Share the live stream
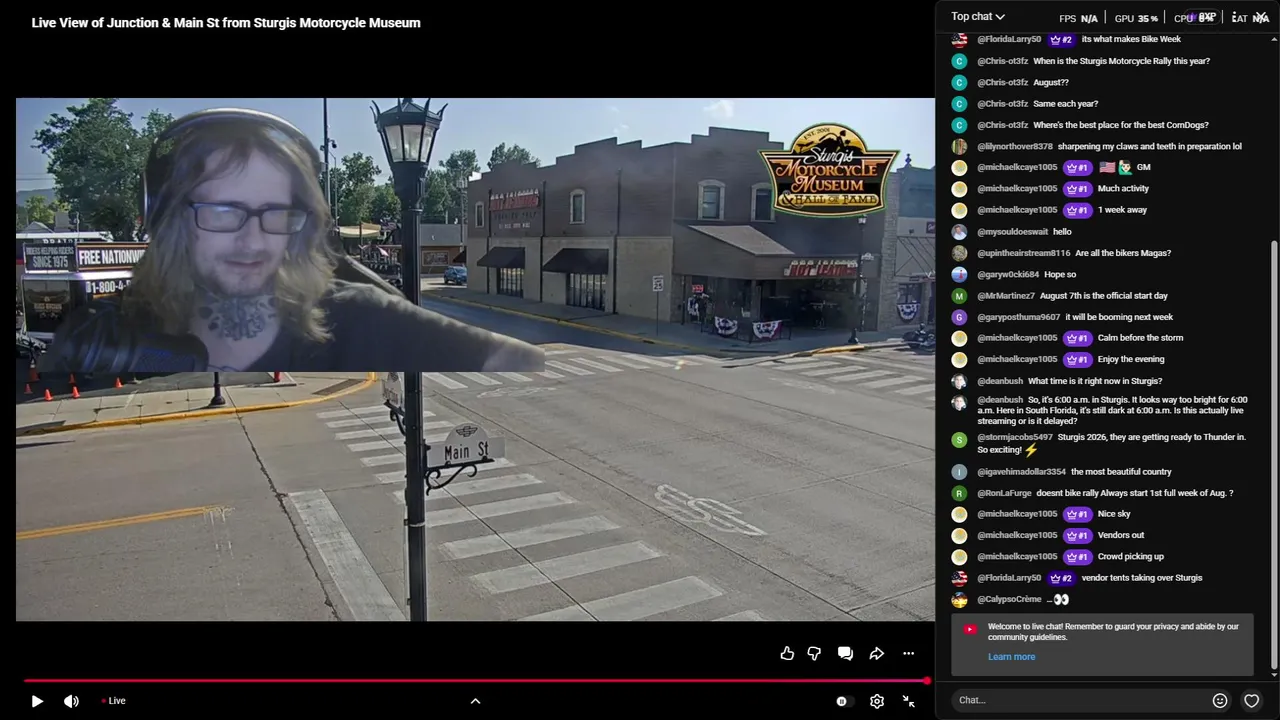Screen dimensions: 1280x720 coord(876,653)
